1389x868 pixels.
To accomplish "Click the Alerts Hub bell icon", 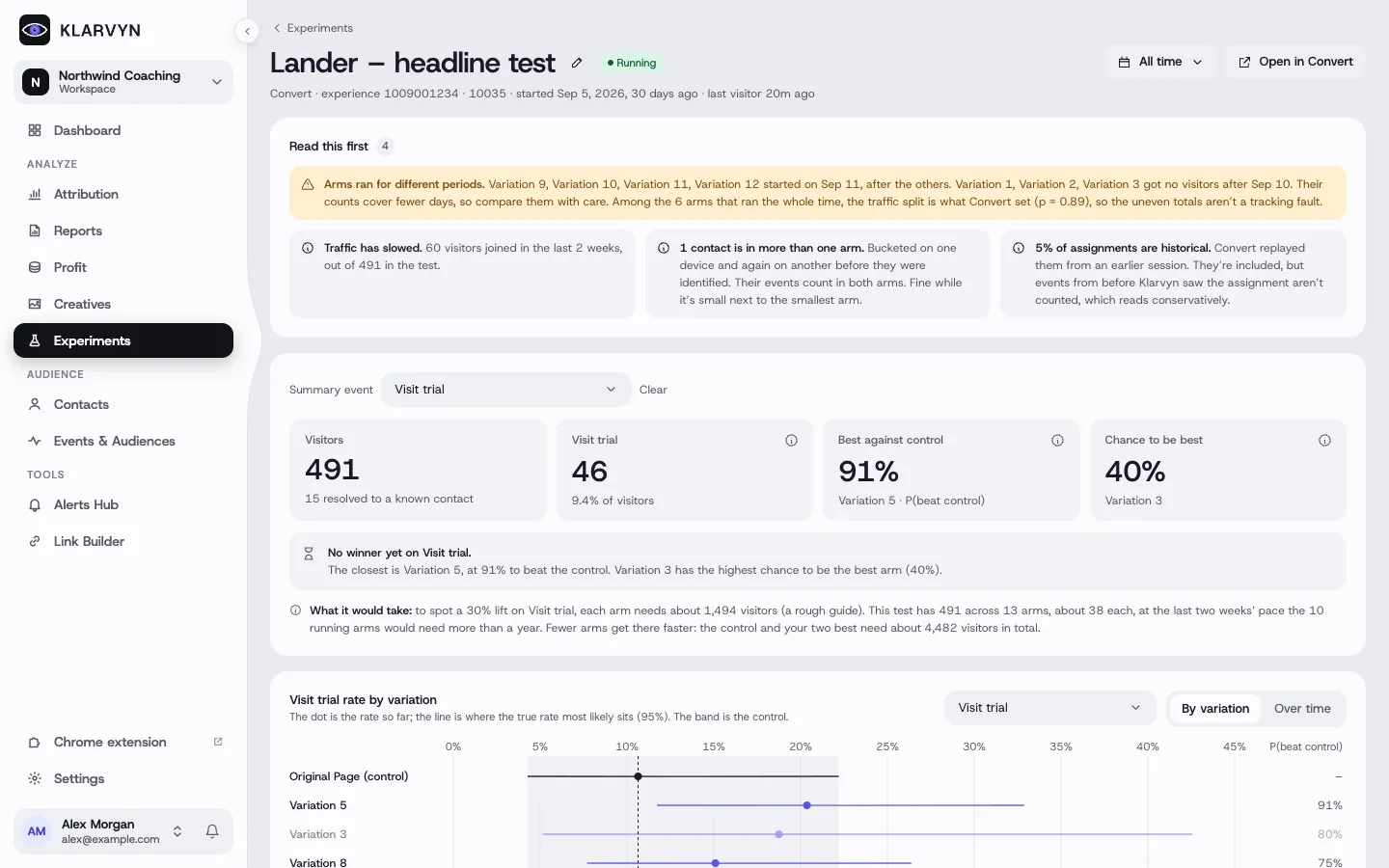I will click(35, 504).
